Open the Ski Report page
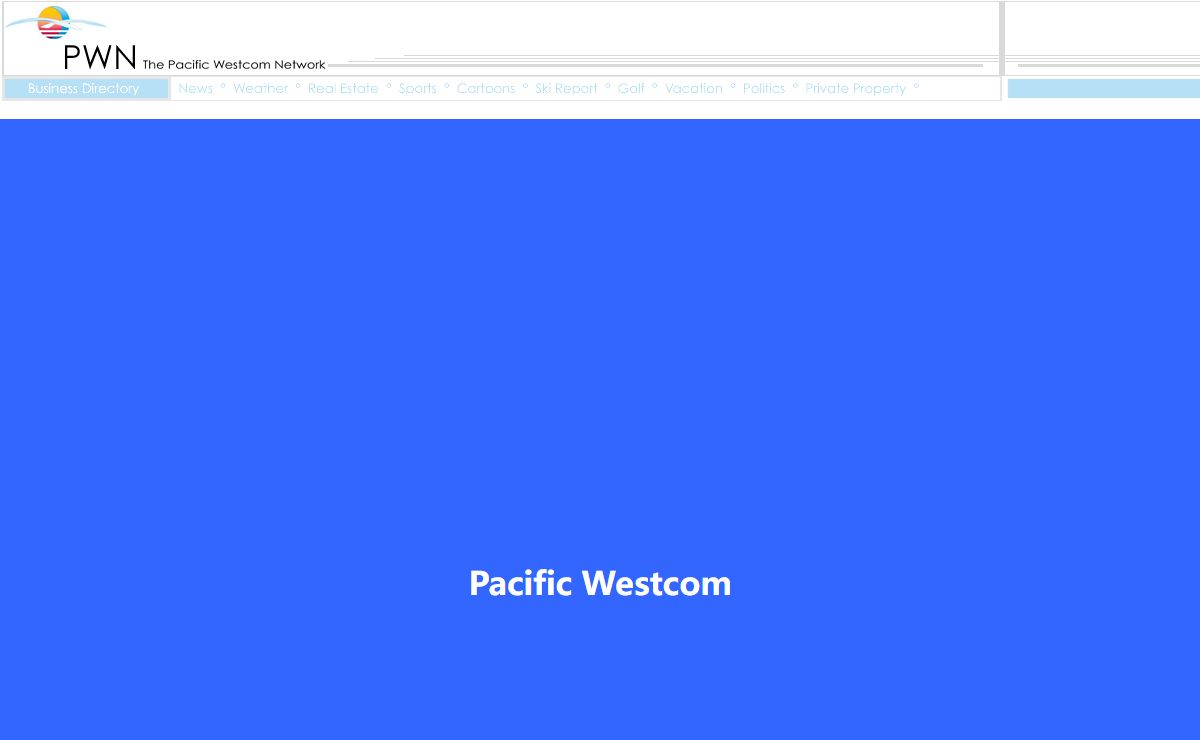 (566, 89)
